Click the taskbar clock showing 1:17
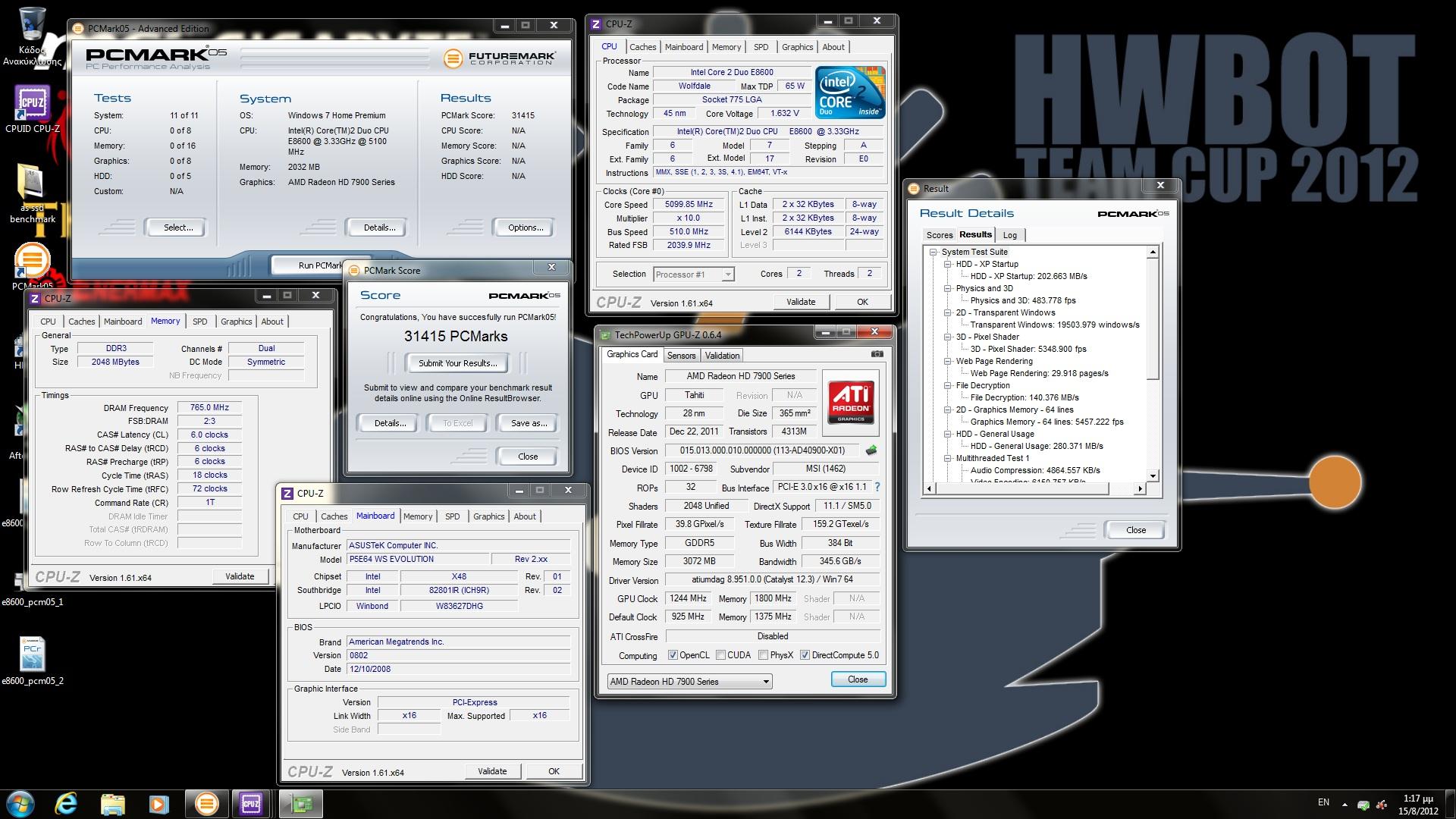 click(x=1418, y=805)
